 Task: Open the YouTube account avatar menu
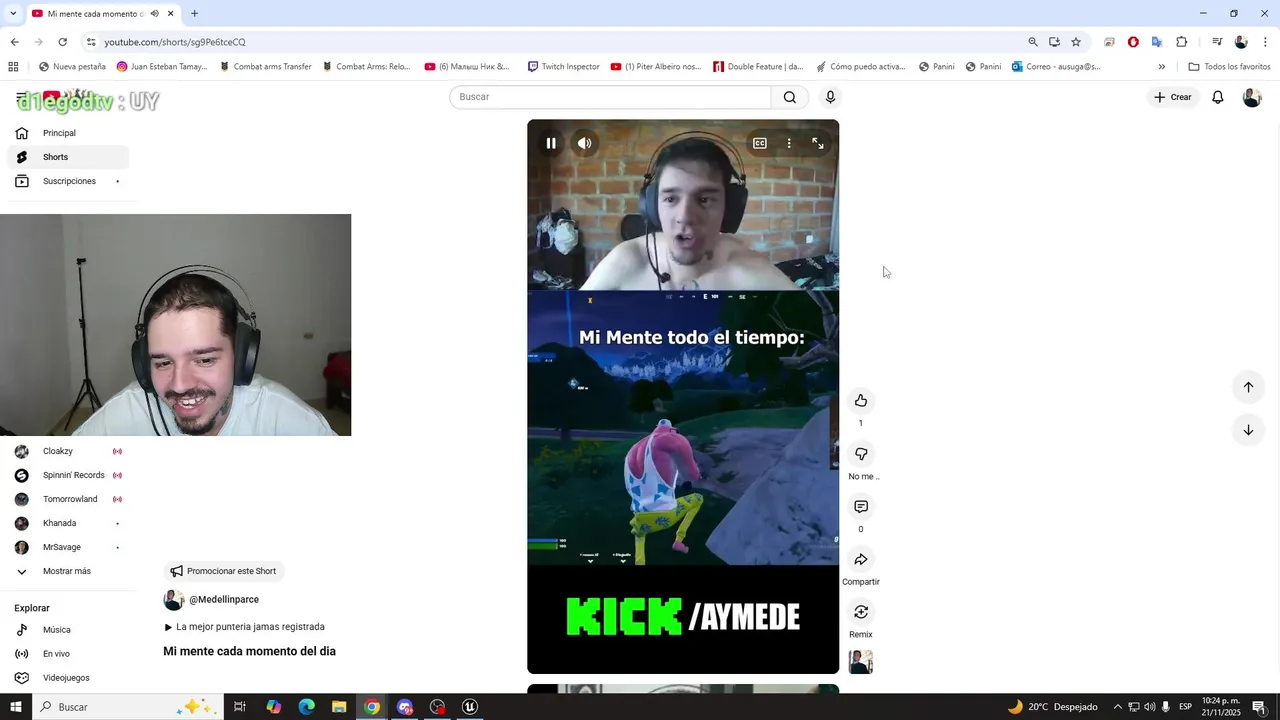(x=1252, y=97)
